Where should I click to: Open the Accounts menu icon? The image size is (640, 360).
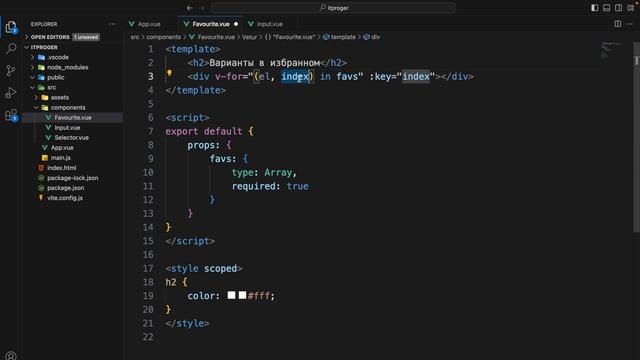(11, 356)
